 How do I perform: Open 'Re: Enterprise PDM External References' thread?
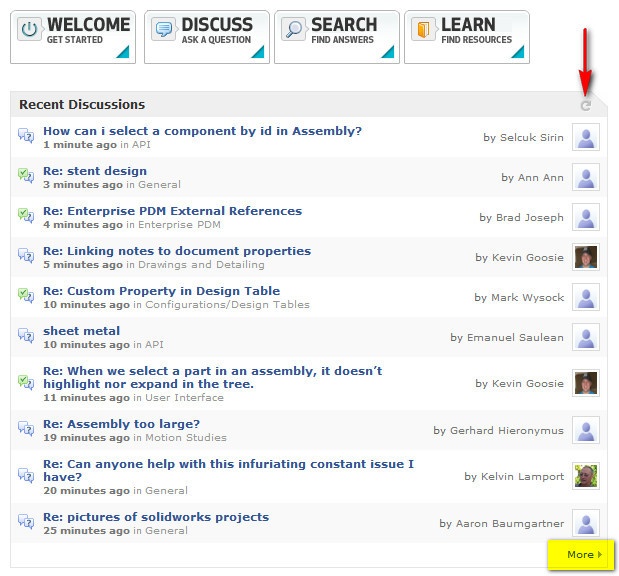(x=173, y=211)
